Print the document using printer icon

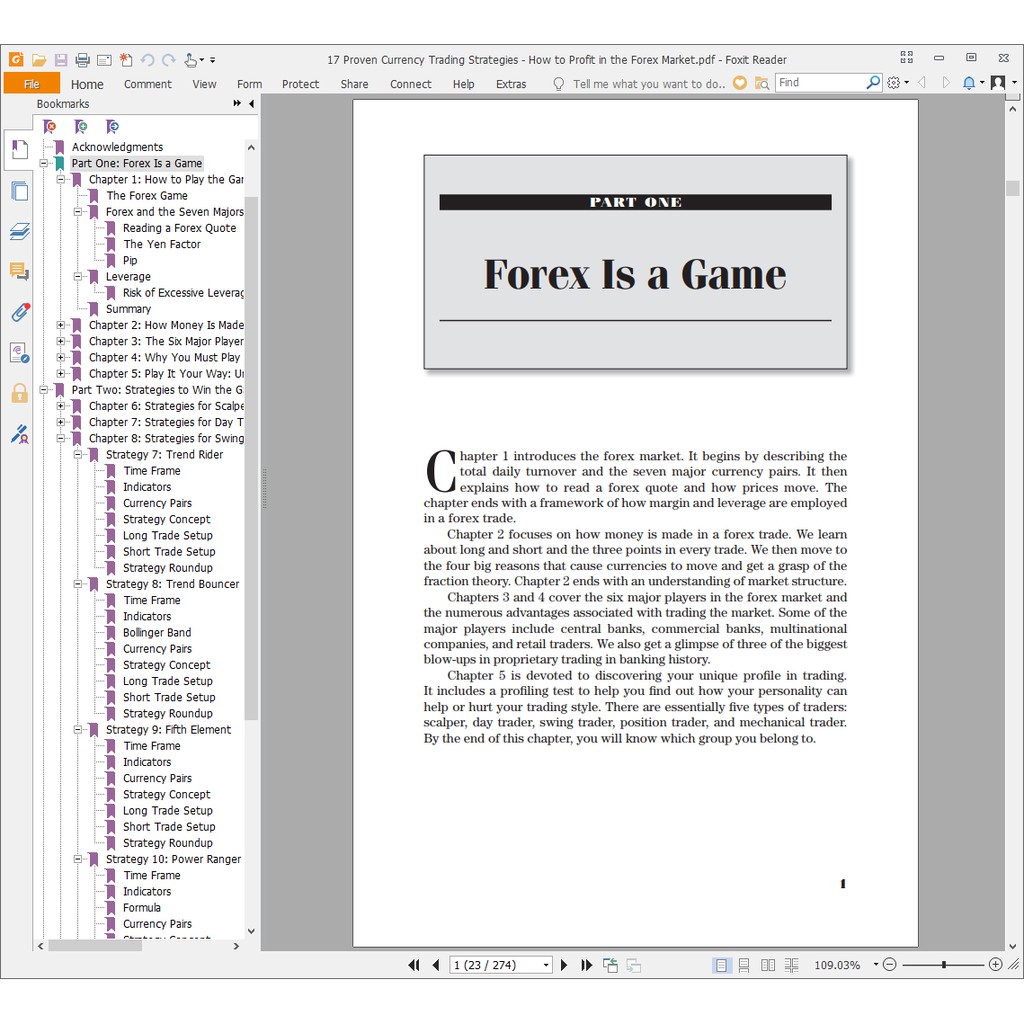pos(82,60)
